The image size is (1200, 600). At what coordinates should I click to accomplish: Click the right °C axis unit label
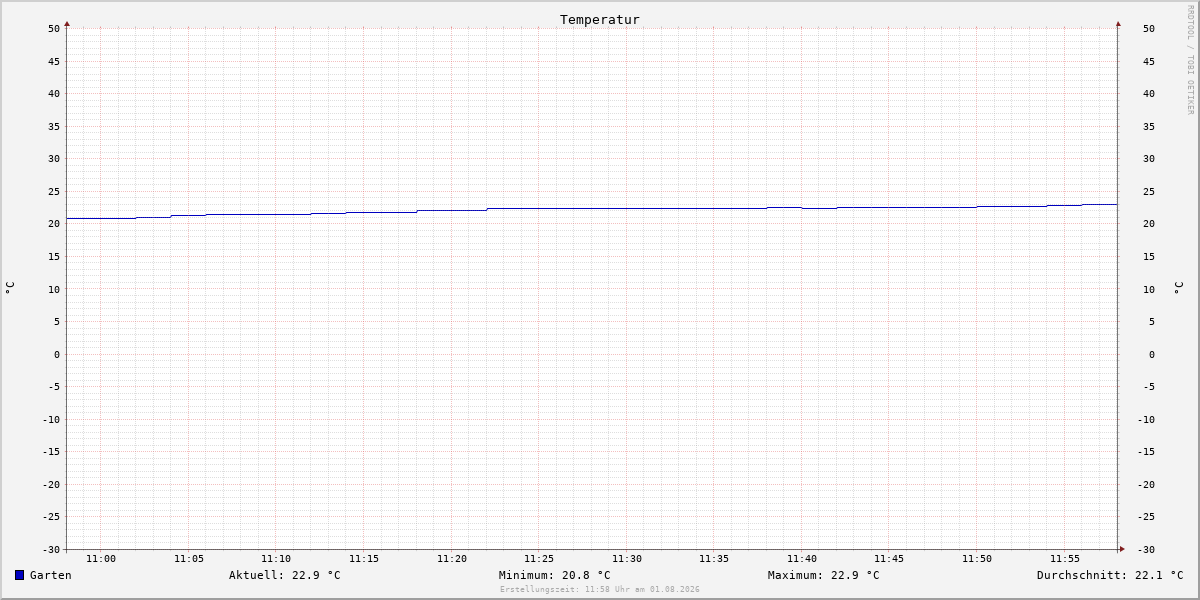click(1178, 288)
